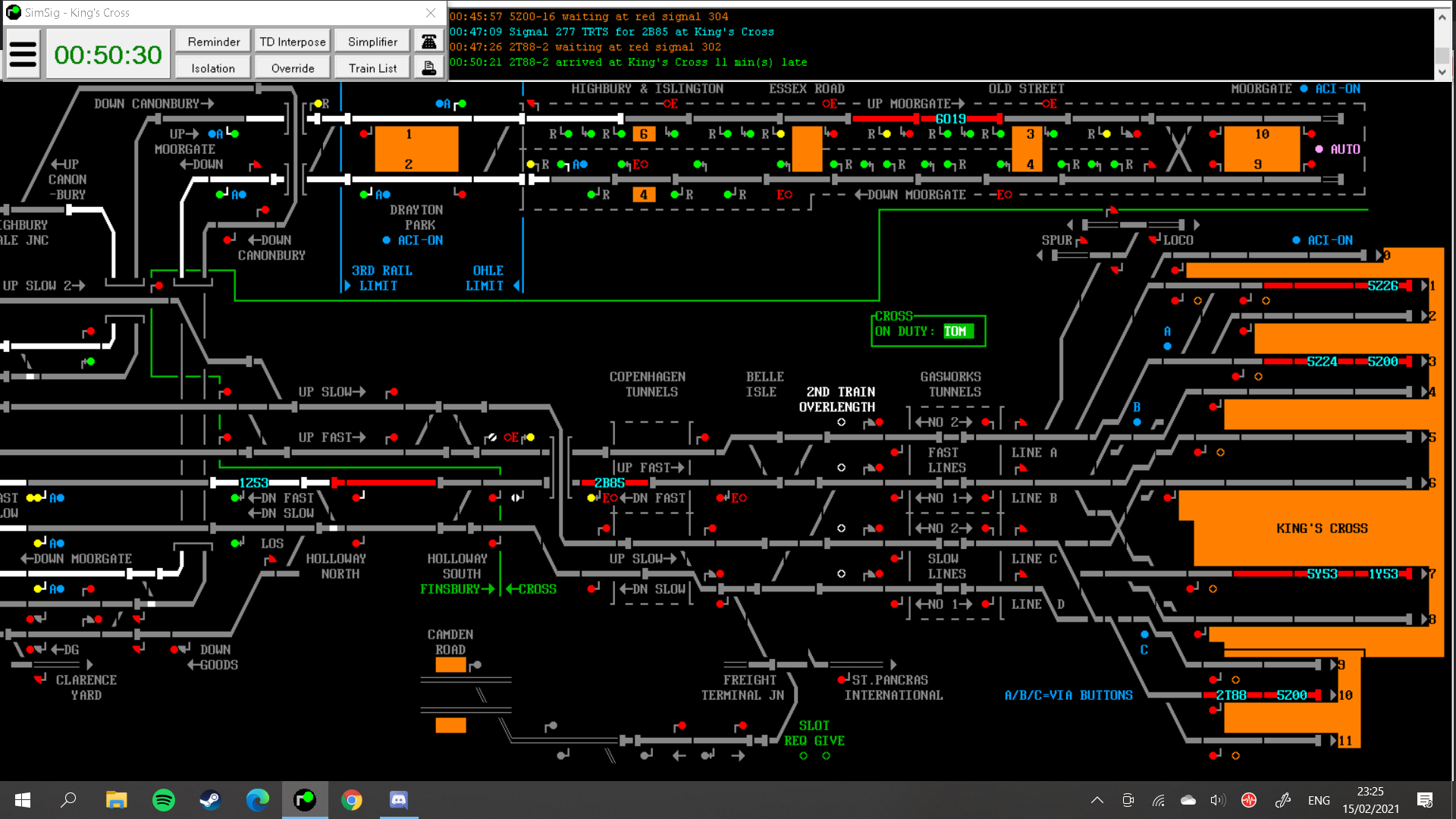Viewport: 1456px width, 819px height.
Task: Open Discord from the taskbar
Action: point(398,800)
